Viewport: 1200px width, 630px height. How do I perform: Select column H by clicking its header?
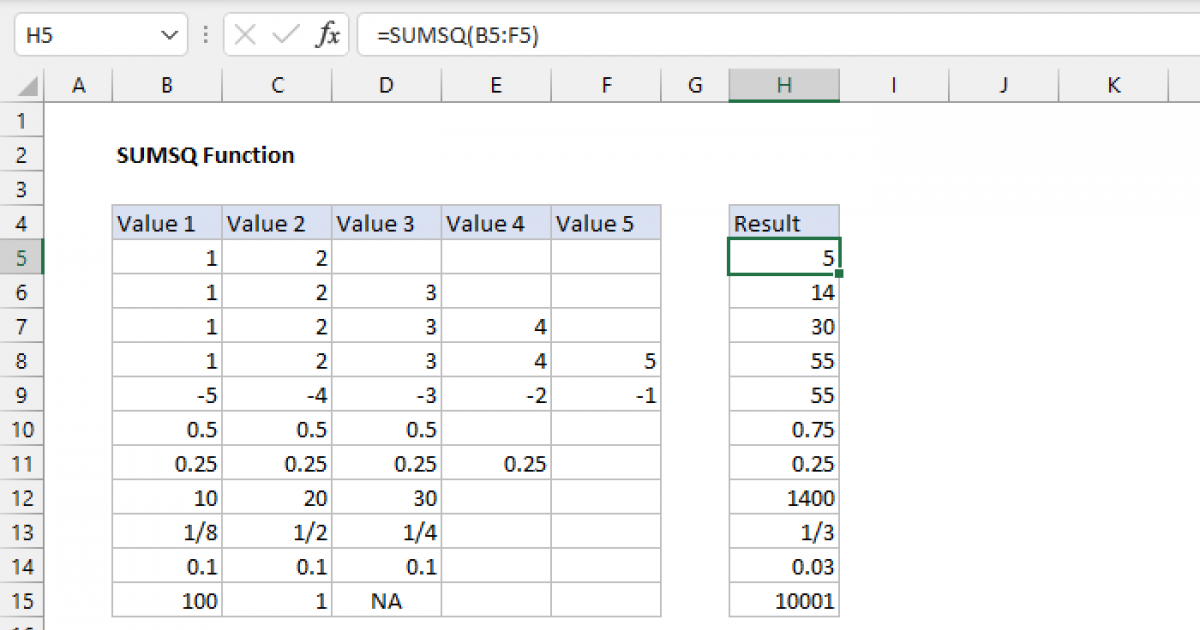[784, 85]
